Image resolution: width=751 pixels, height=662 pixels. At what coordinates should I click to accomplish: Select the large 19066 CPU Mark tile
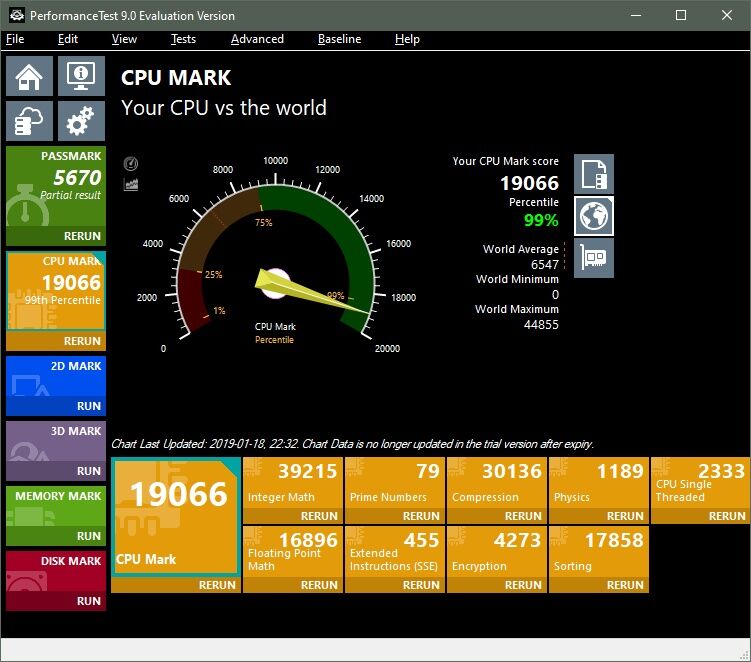point(176,516)
